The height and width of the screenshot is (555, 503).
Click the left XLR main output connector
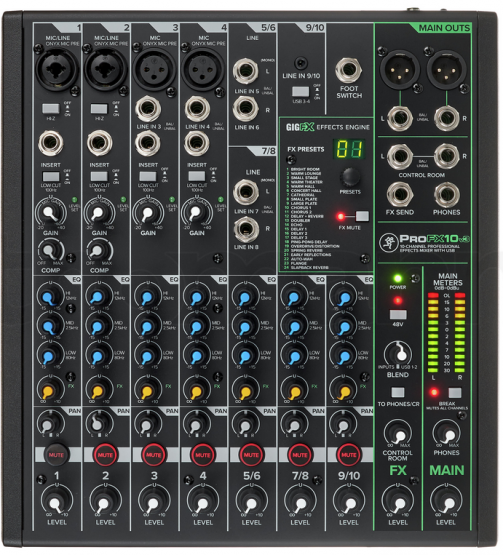[399, 69]
